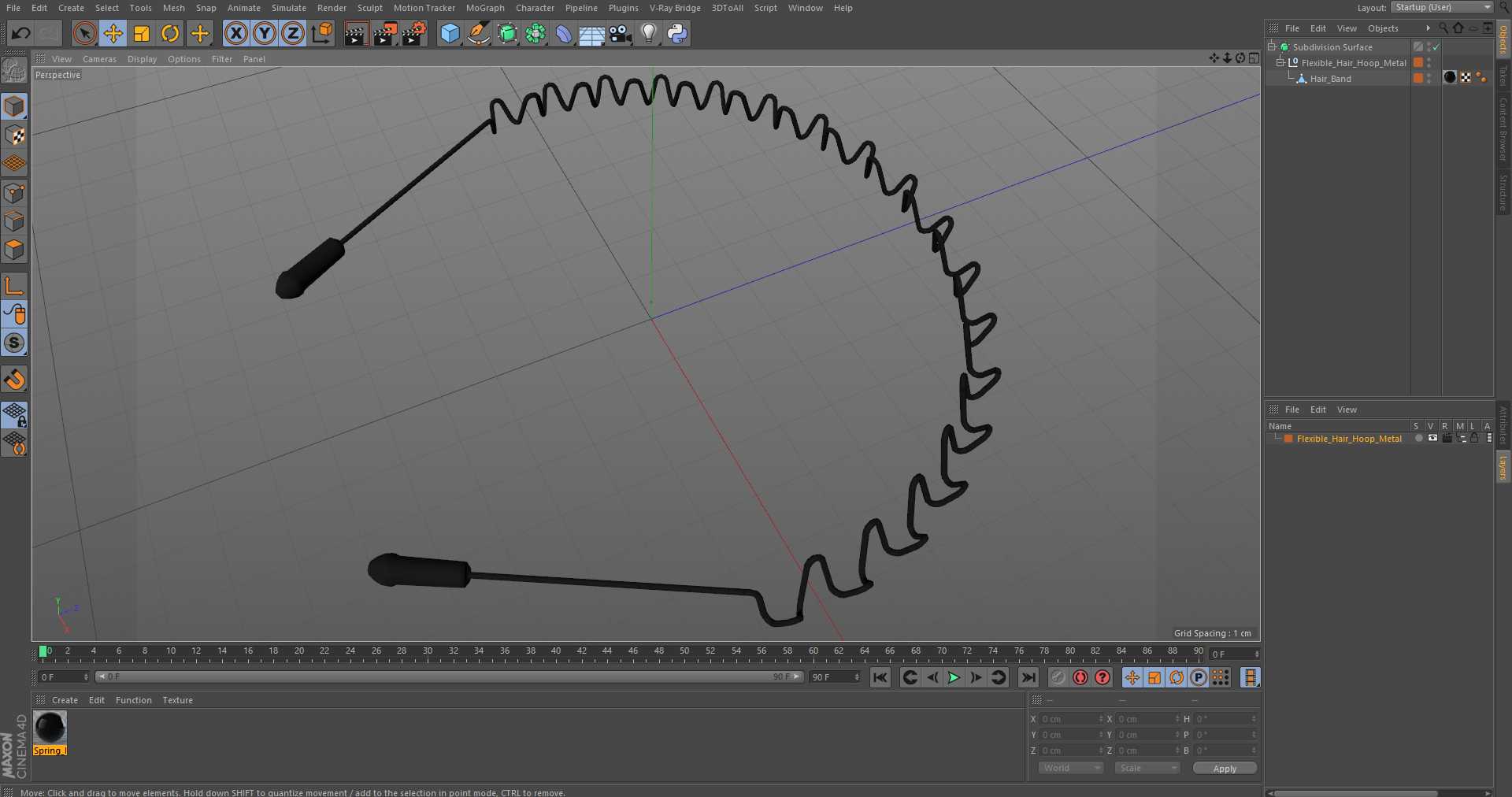Add a Camera object
1512x797 pixels.
621,33
